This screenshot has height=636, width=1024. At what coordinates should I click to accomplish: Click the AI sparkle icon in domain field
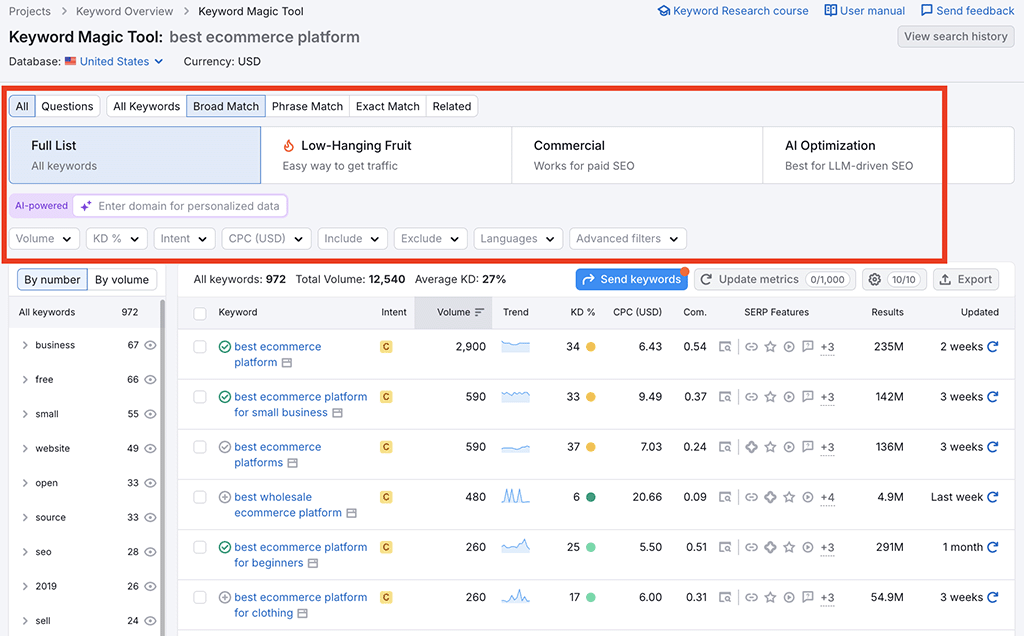click(x=86, y=206)
